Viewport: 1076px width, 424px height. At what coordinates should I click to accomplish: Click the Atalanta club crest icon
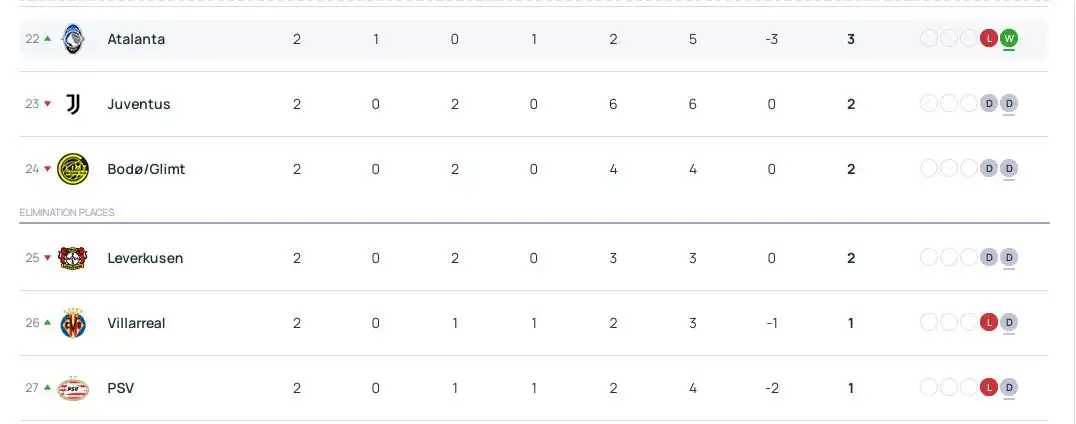(x=73, y=39)
